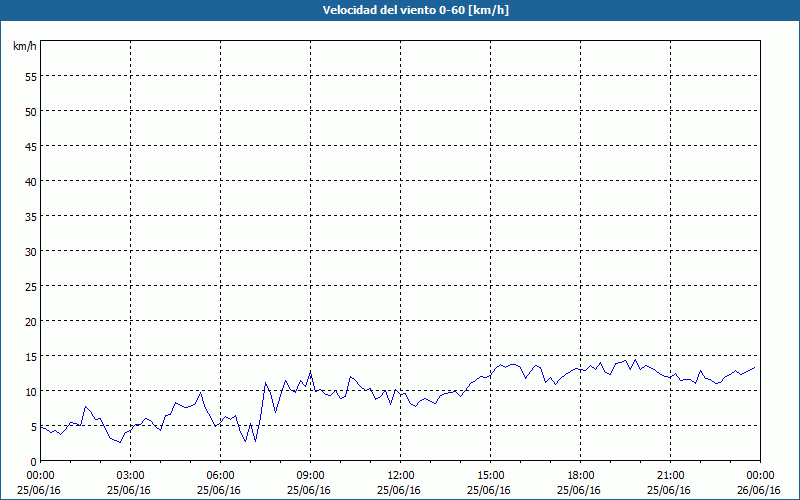Click the 21:00 time label
Screen dimensions: 800x500
670,475
